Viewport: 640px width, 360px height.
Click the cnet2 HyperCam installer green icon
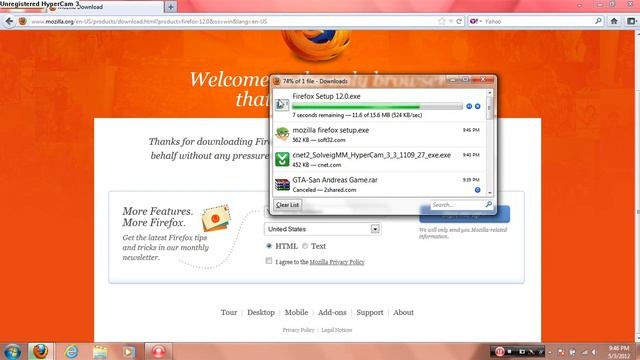pyautogui.click(x=282, y=159)
